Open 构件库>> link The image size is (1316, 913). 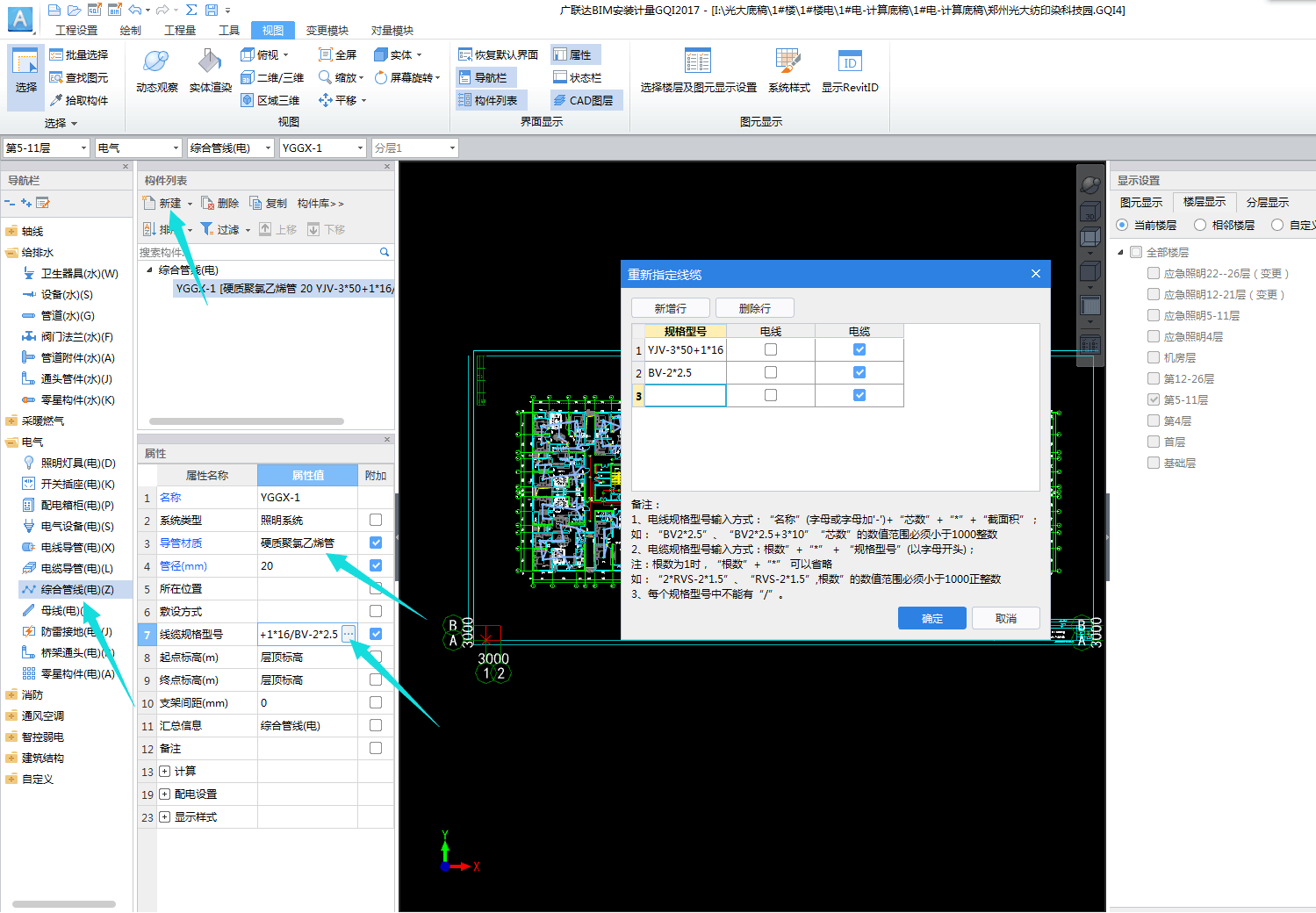(x=320, y=203)
